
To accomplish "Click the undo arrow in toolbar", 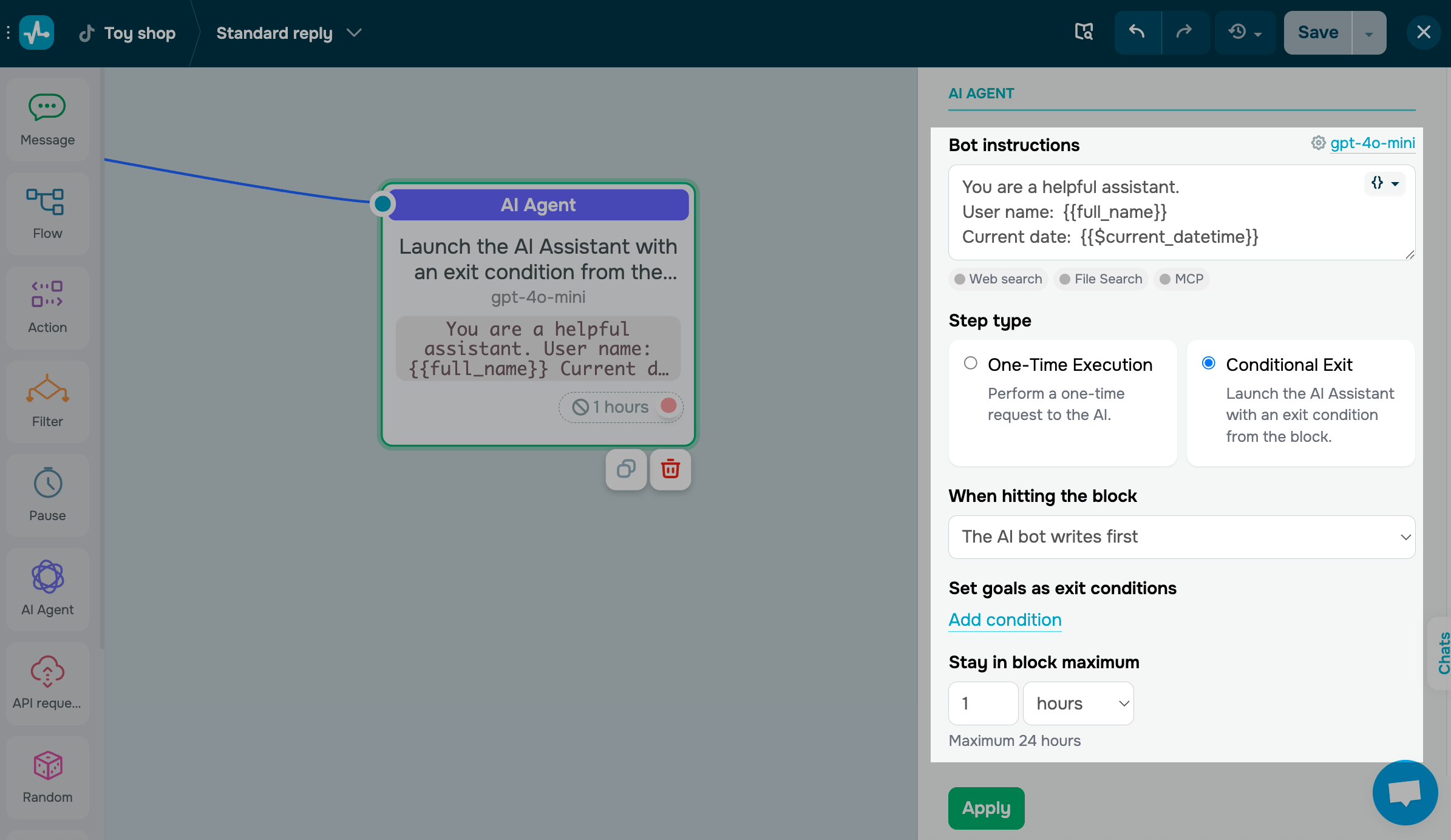I will click(1137, 32).
